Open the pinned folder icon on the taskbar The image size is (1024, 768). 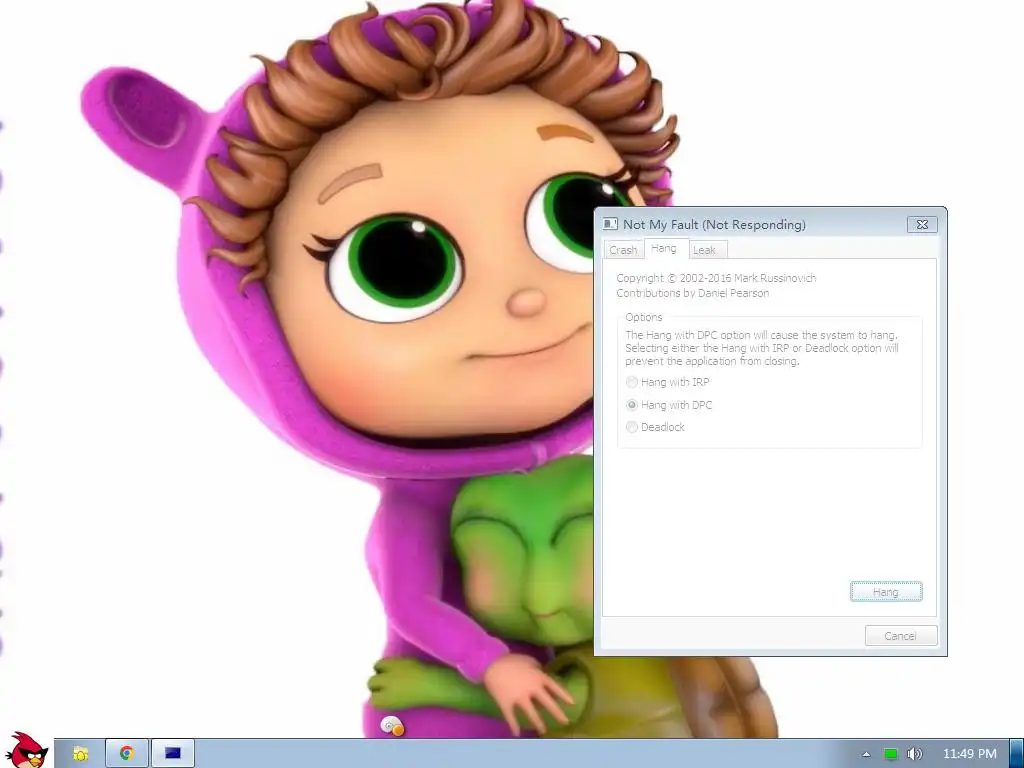(x=80, y=754)
